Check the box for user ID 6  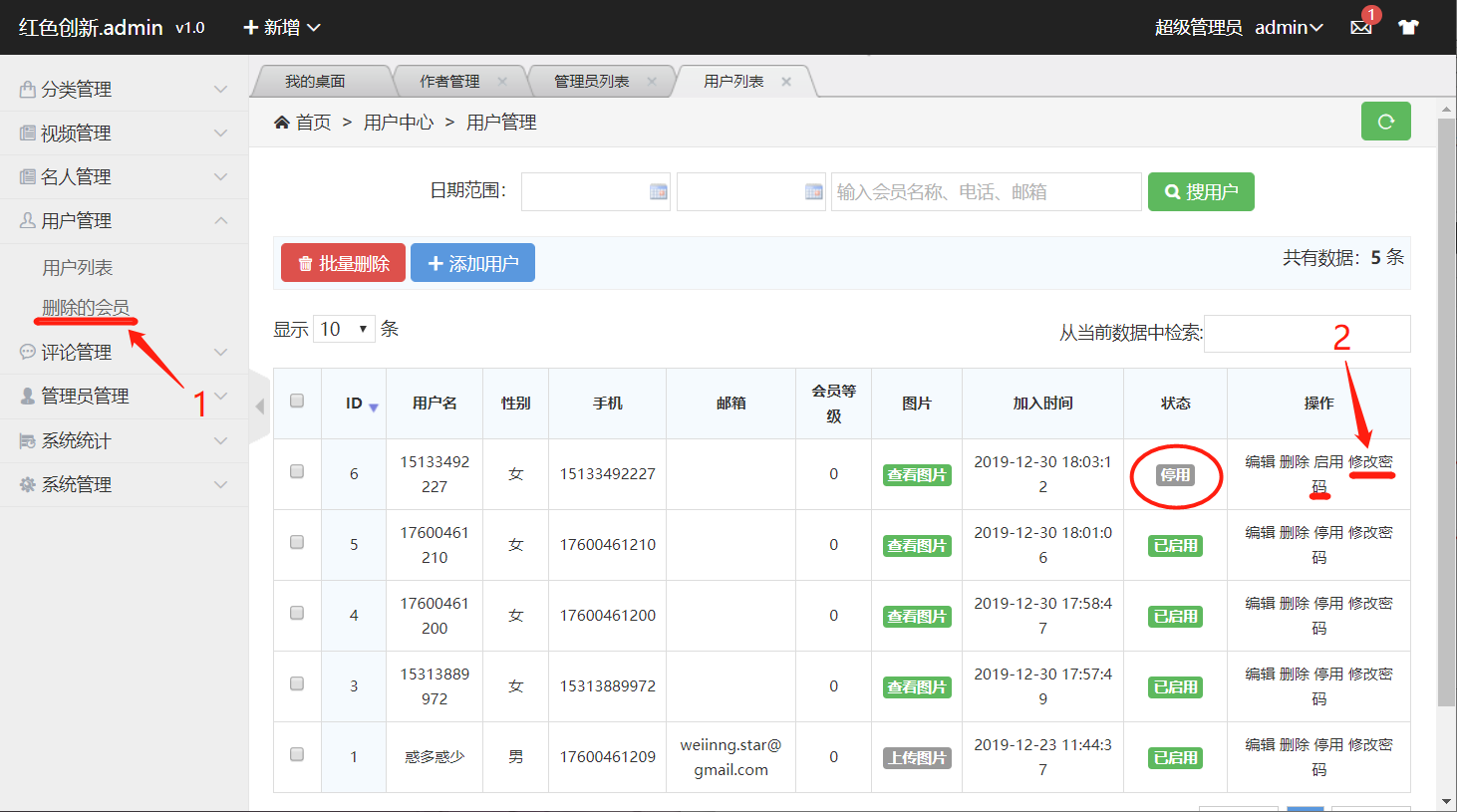297,471
